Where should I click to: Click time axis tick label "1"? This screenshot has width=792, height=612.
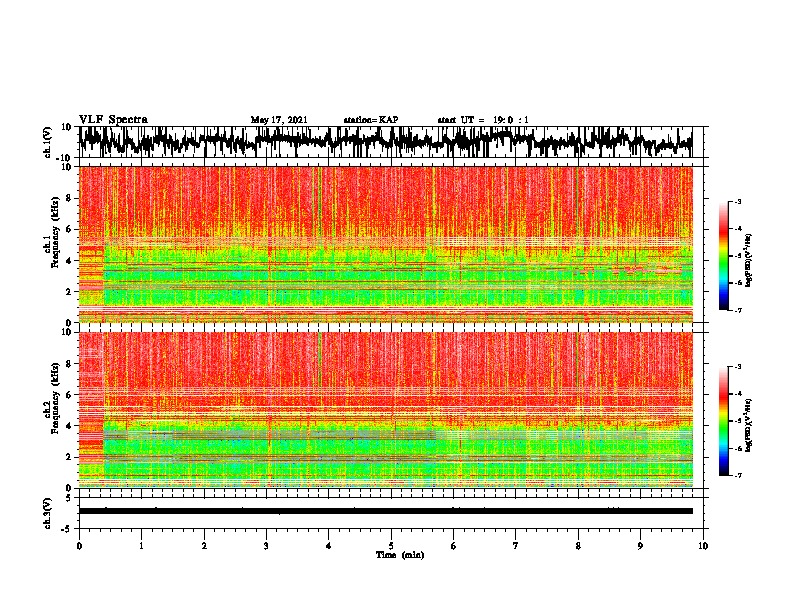coord(142,546)
